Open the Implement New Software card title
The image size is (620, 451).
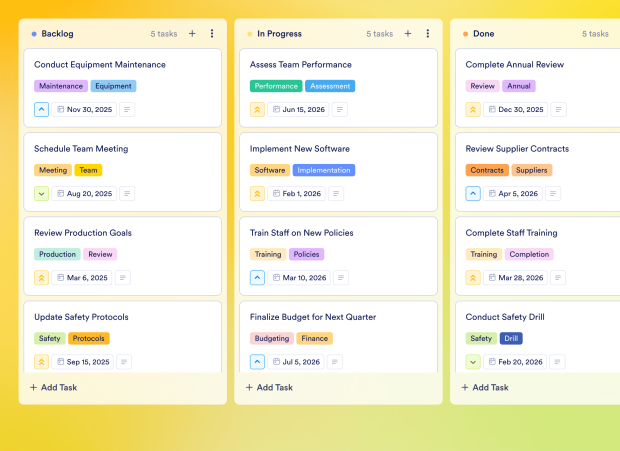click(x=300, y=149)
